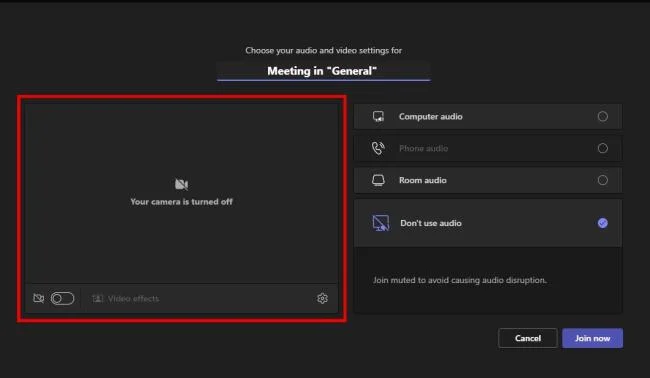The width and height of the screenshot is (650, 378).
Task: Click the Video effects background icon
Action: pyautogui.click(x=98, y=298)
